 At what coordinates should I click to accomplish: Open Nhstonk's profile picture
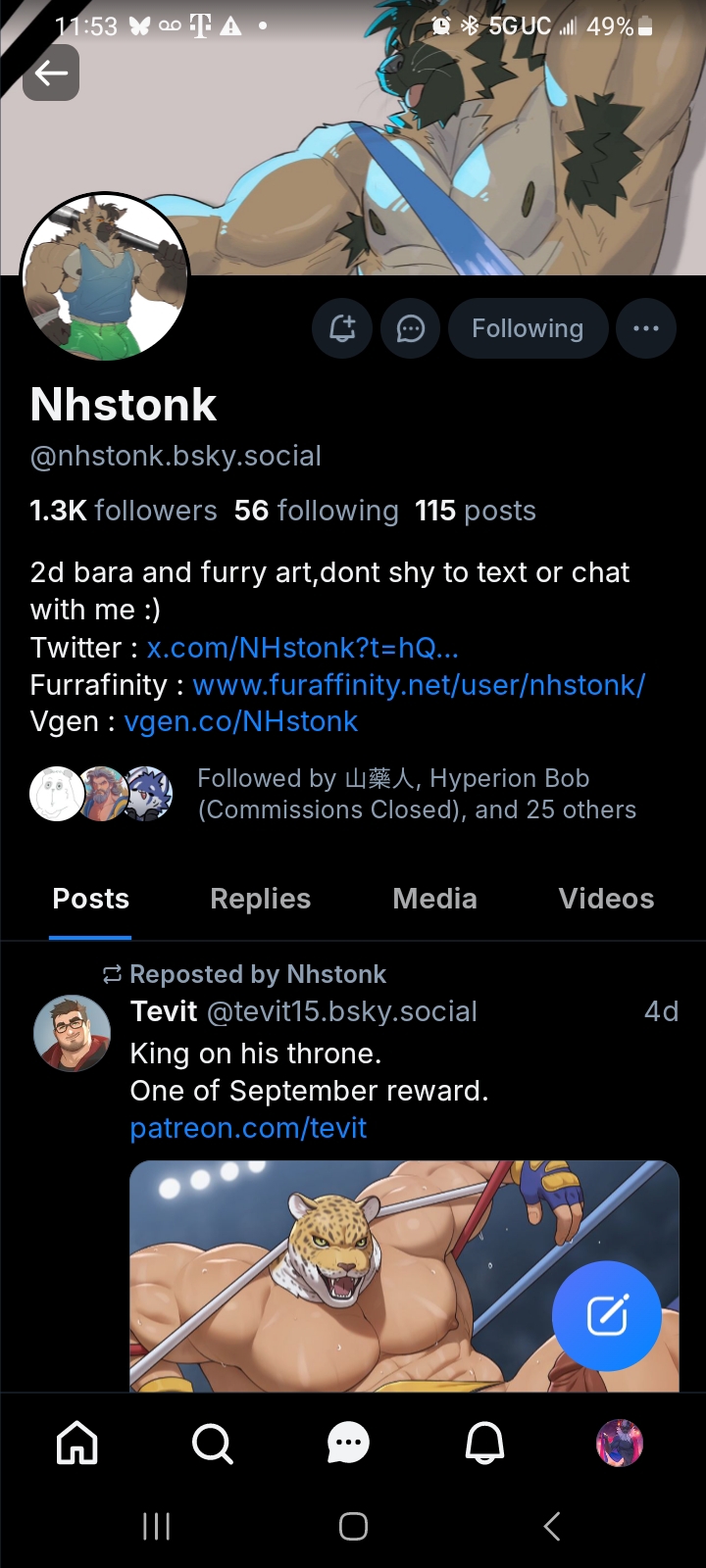(105, 276)
